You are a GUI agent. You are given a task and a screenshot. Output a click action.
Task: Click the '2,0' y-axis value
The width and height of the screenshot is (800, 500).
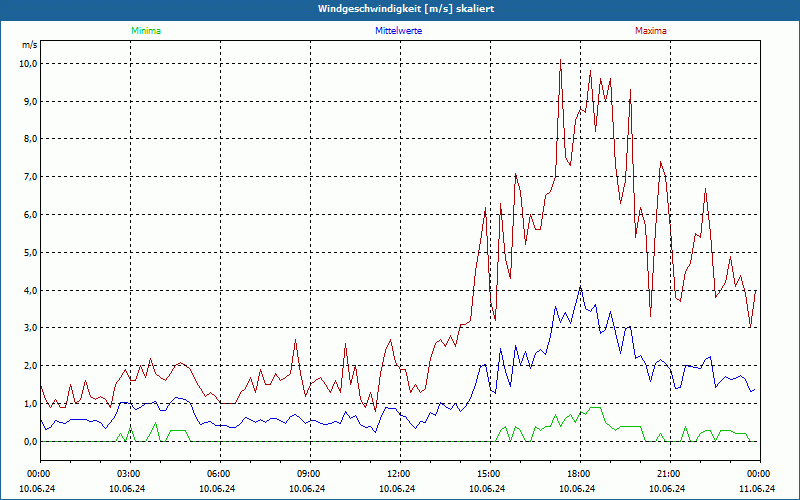tap(30, 366)
